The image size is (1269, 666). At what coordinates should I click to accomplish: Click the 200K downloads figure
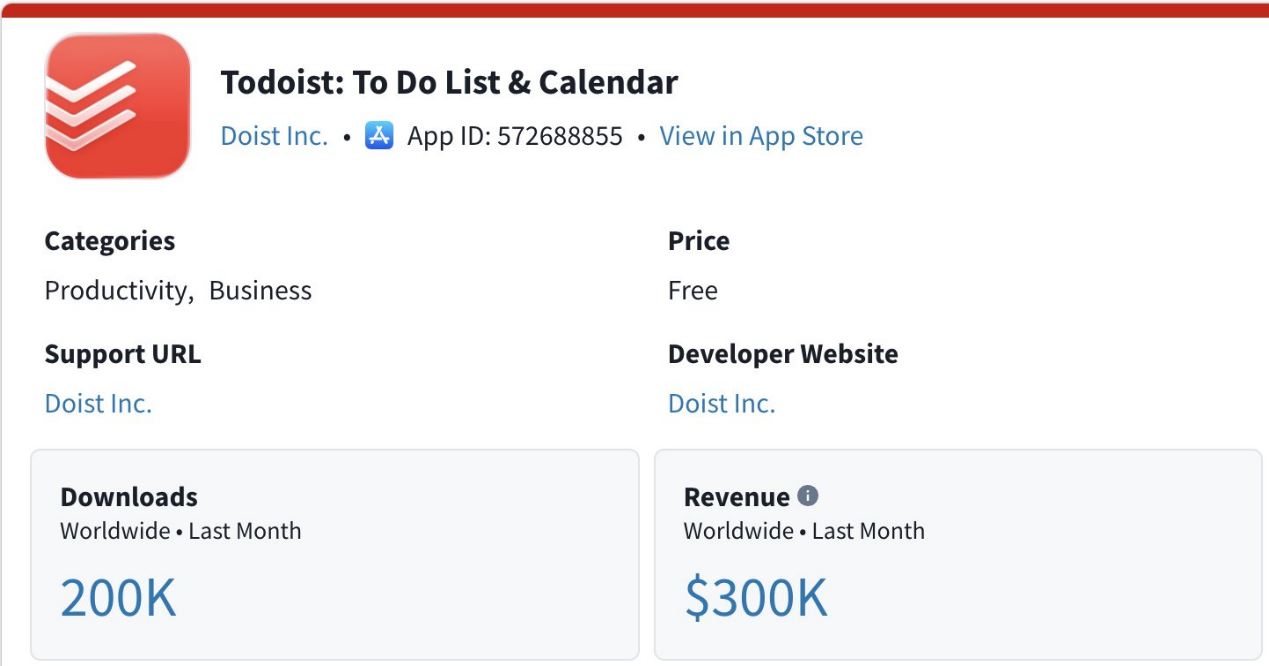[x=118, y=598]
